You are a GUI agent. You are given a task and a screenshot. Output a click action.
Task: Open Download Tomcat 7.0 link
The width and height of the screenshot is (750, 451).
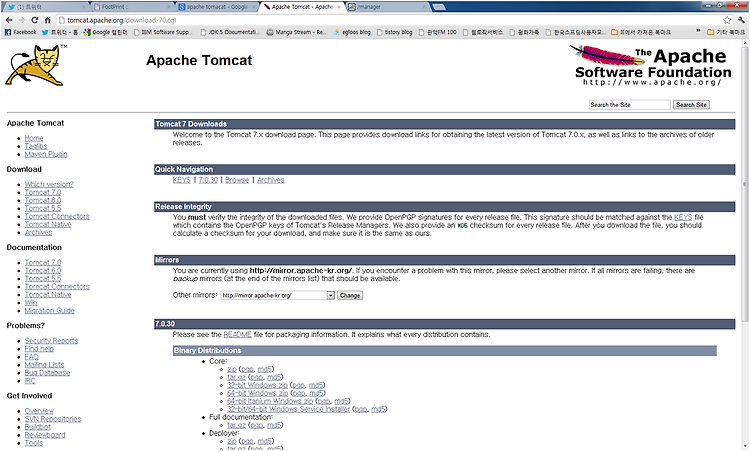43,192
